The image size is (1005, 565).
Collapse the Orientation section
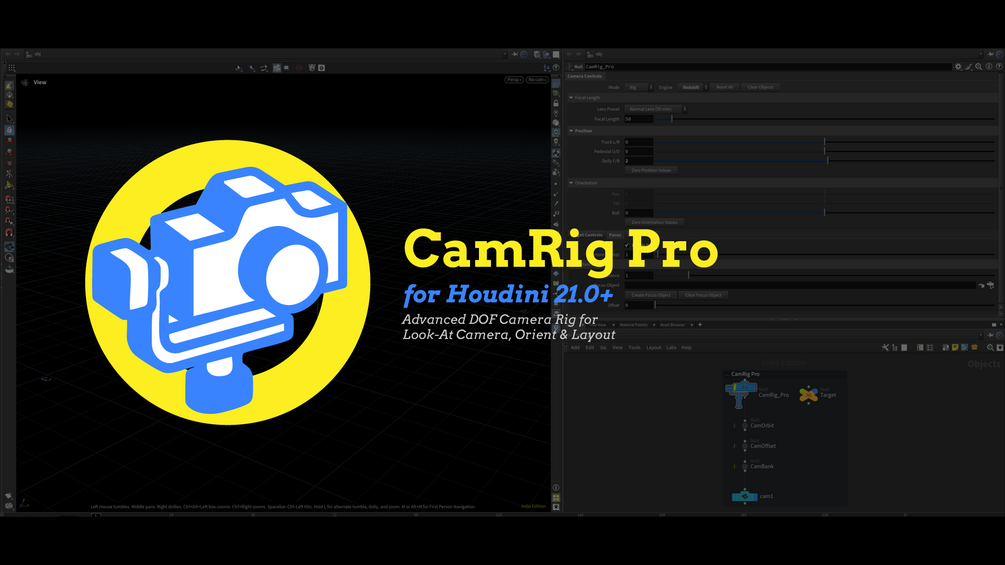[571, 183]
